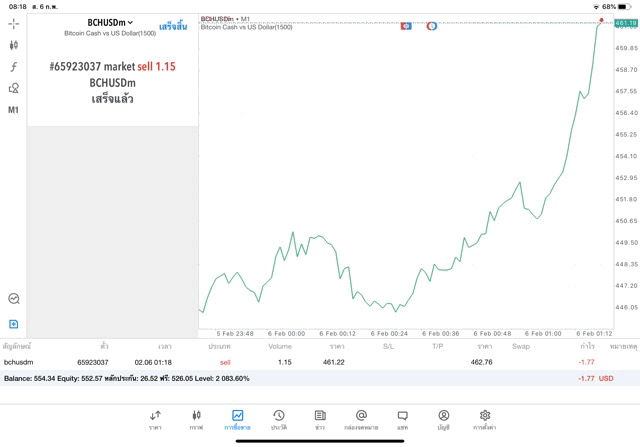Click the Balance equity summary bar
The width and height of the screenshot is (640, 447).
coord(320,378)
